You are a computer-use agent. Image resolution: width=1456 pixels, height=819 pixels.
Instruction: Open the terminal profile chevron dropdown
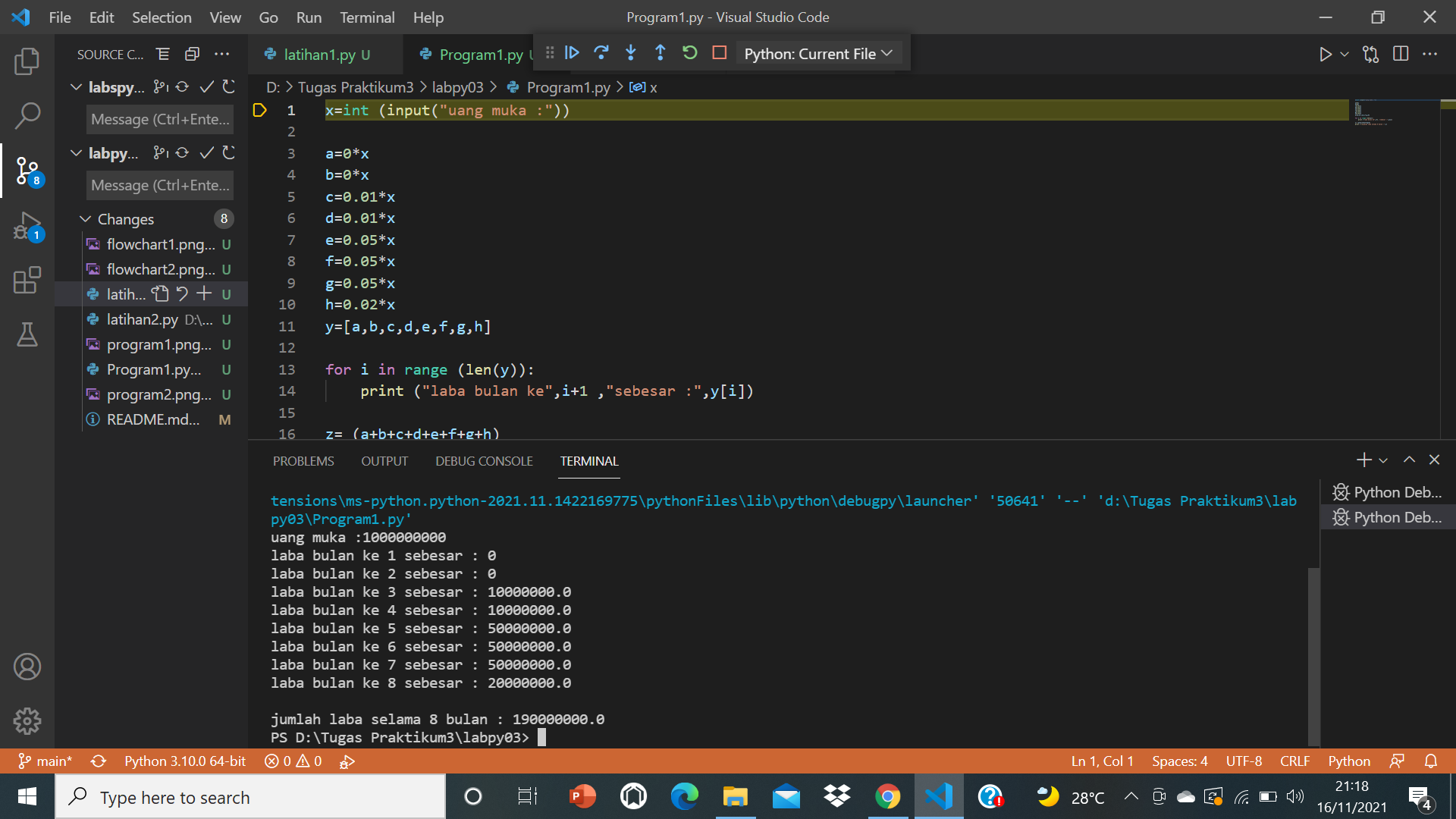pos(1383,460)
